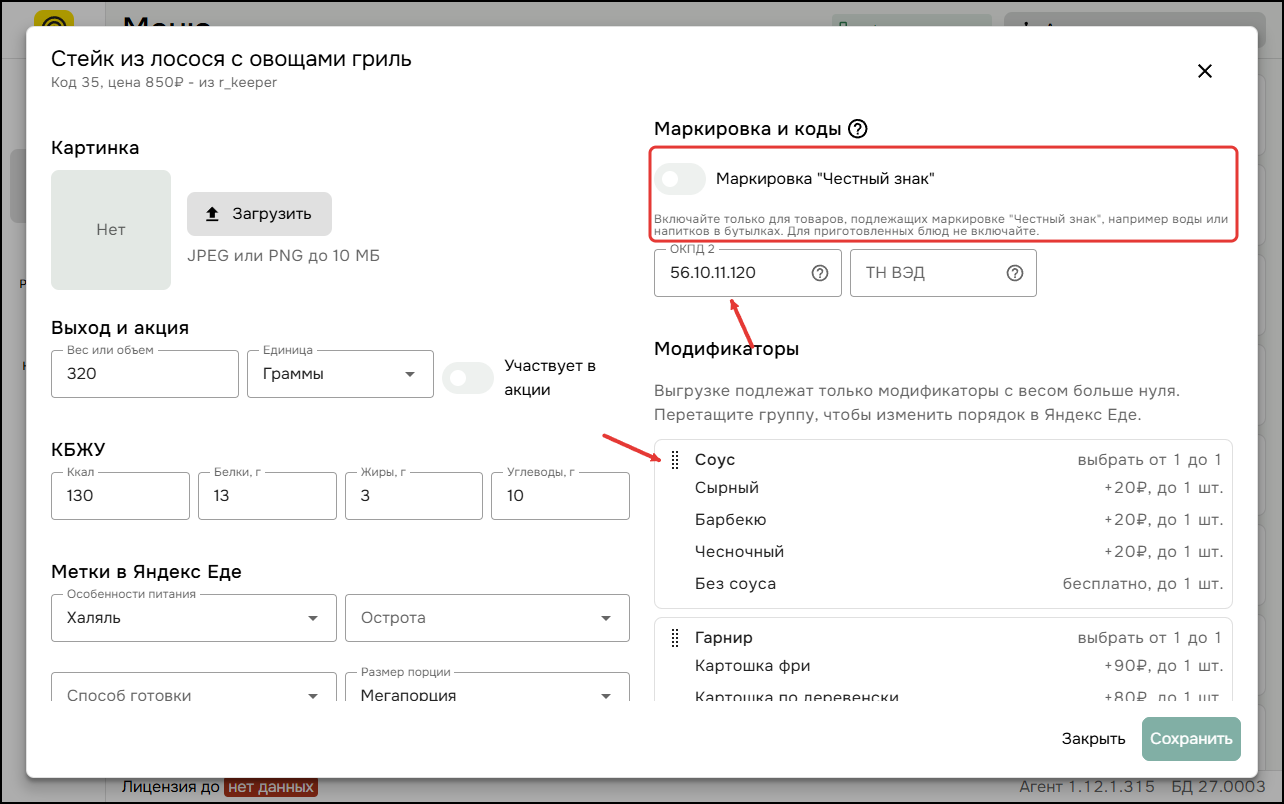Click the Вес или объем input field
The image size is (1284, 804).
pyautogui.click(x=145, y=374)
